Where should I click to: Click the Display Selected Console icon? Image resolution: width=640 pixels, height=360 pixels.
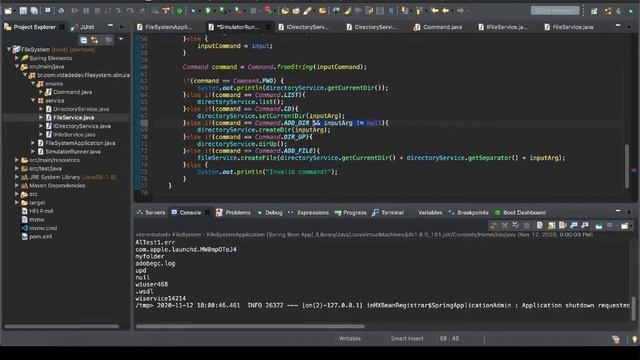click(x=610, y=225)
